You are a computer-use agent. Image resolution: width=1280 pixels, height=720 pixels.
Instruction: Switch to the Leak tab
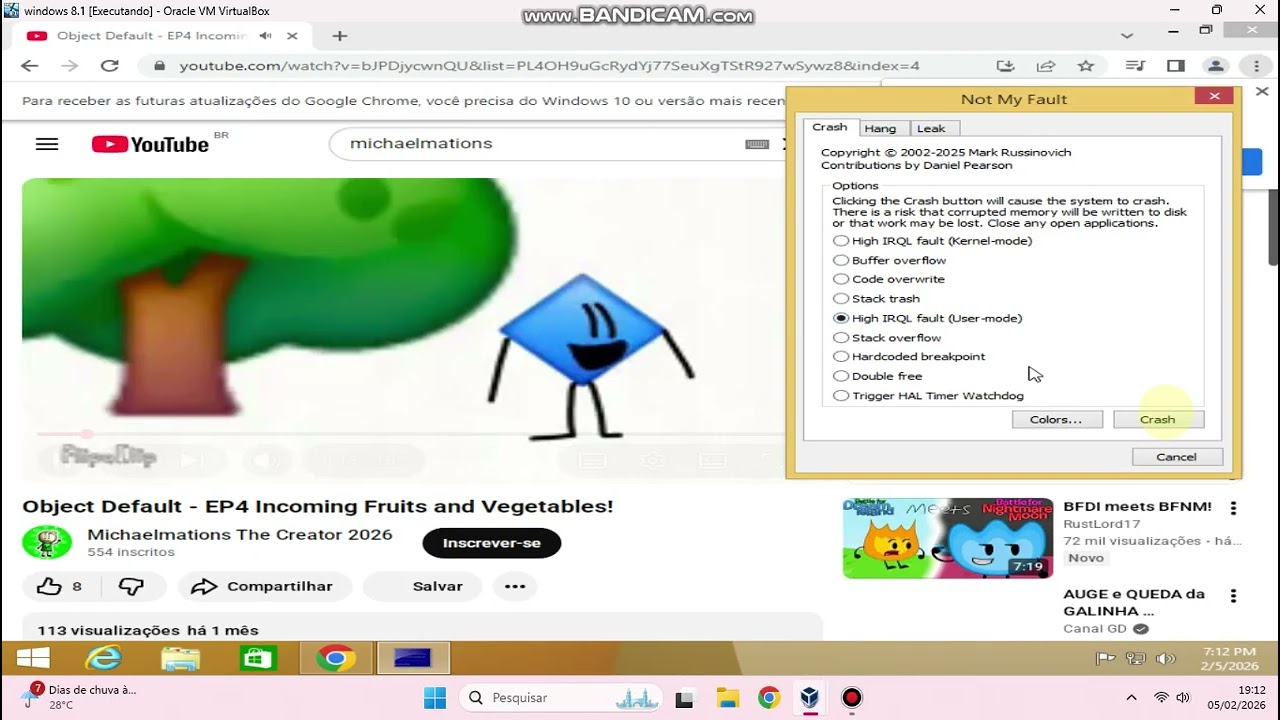tap(931, 128)
